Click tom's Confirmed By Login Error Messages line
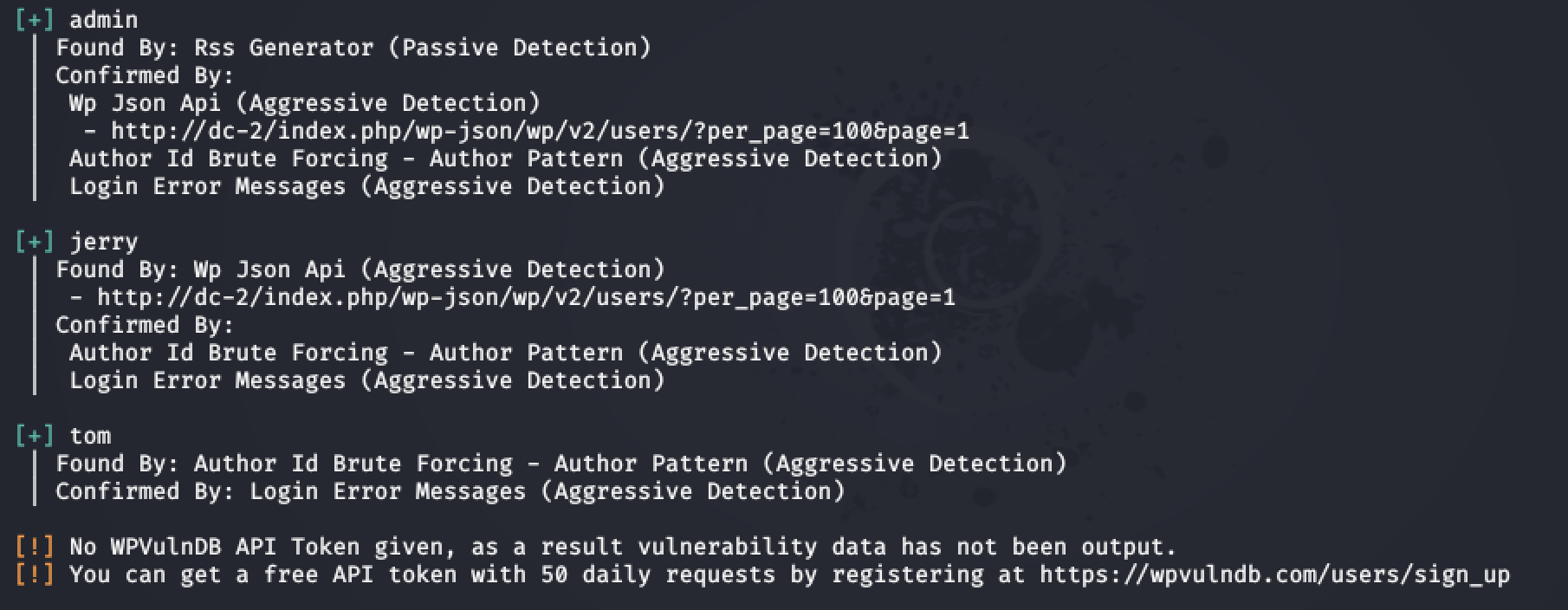 450,491
